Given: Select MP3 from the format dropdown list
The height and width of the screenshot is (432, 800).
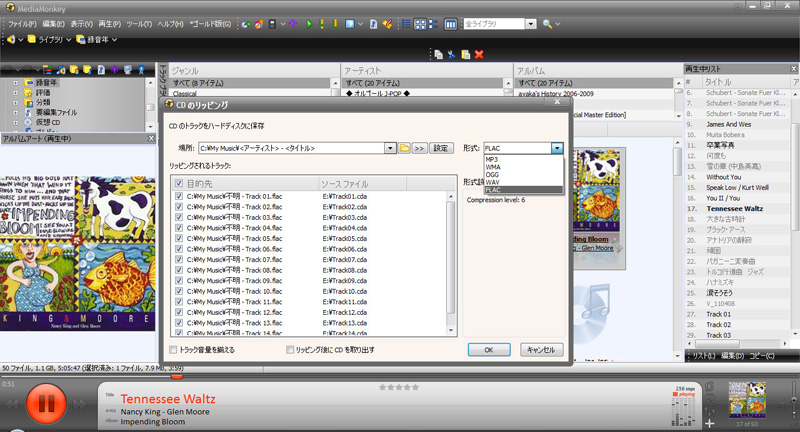Looking at the screenshot, I should coord(492,160).
